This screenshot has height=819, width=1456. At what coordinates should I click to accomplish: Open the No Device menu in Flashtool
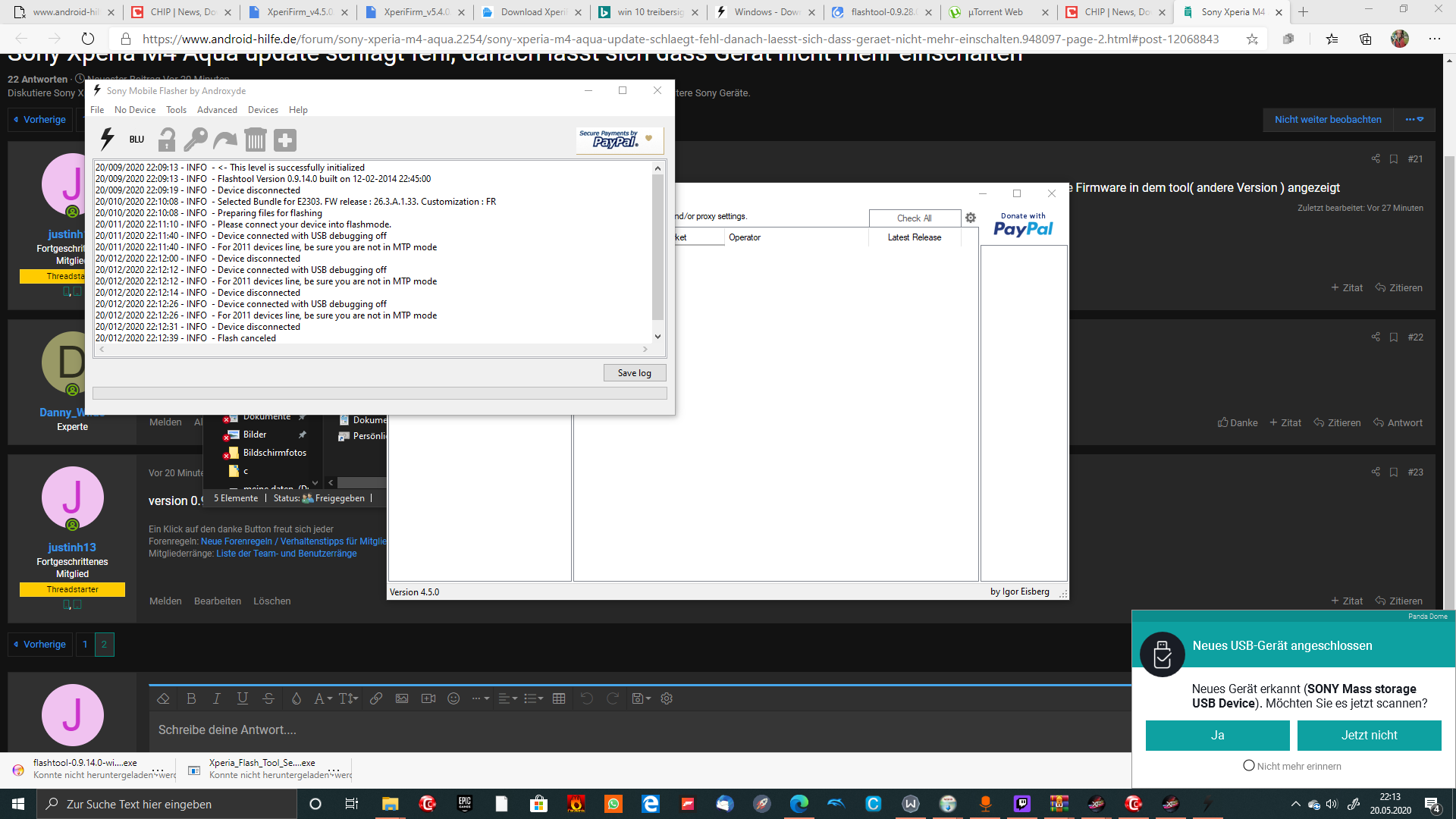[135, 110]
